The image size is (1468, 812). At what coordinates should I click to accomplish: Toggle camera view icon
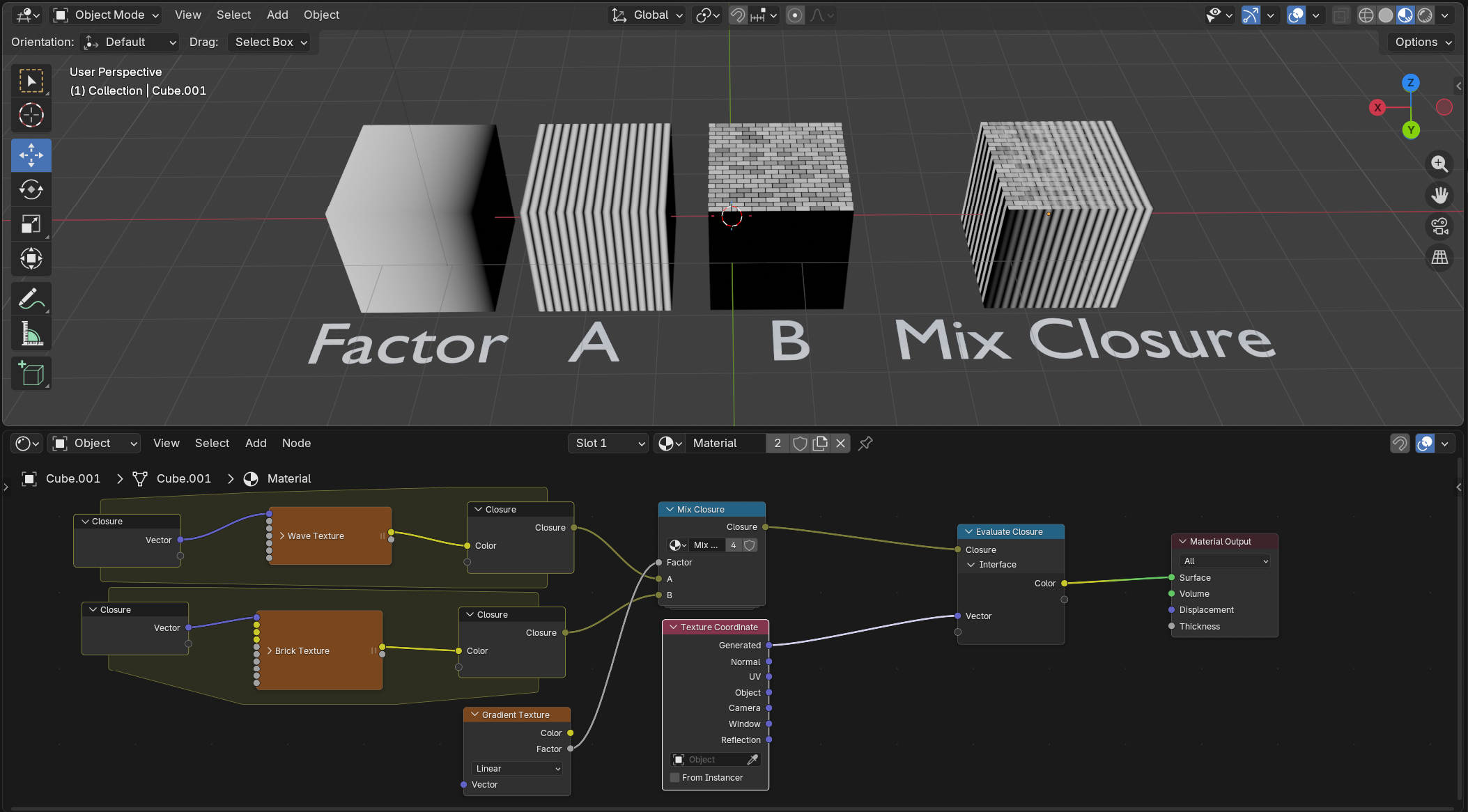point(1439,226)
